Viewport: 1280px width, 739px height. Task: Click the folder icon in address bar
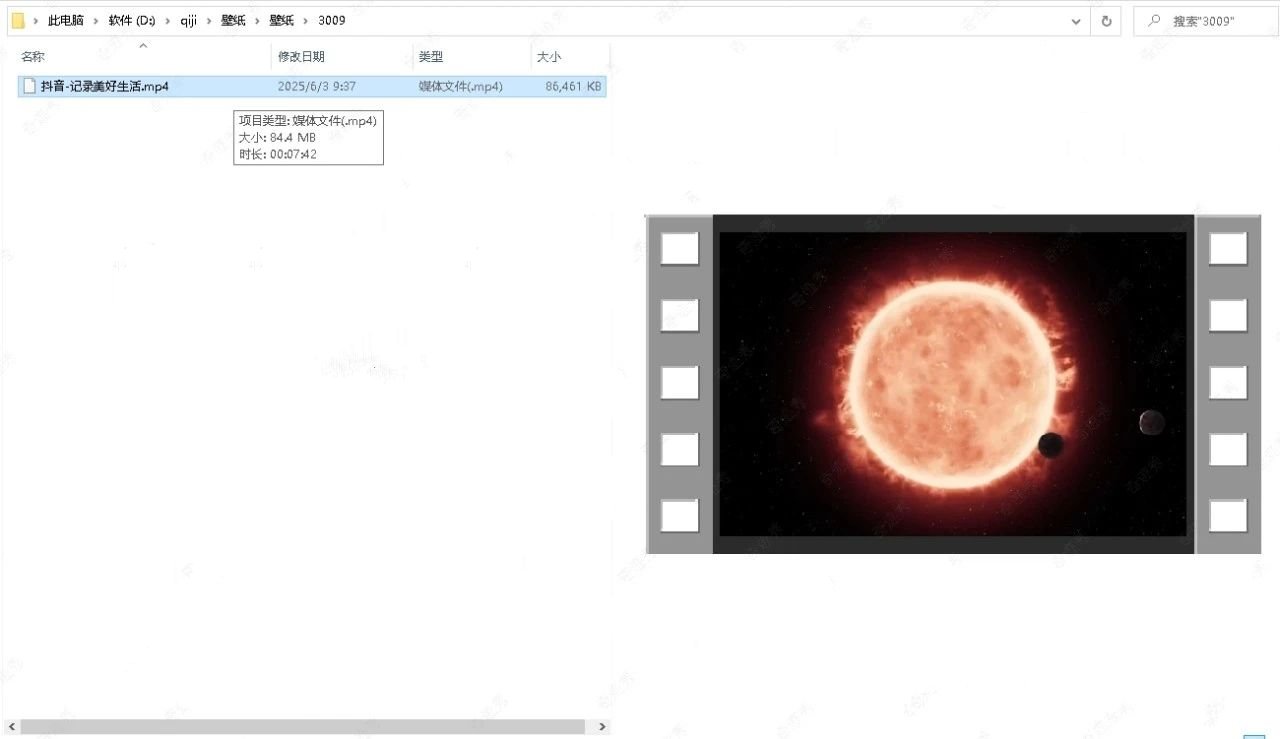[18, 20]
